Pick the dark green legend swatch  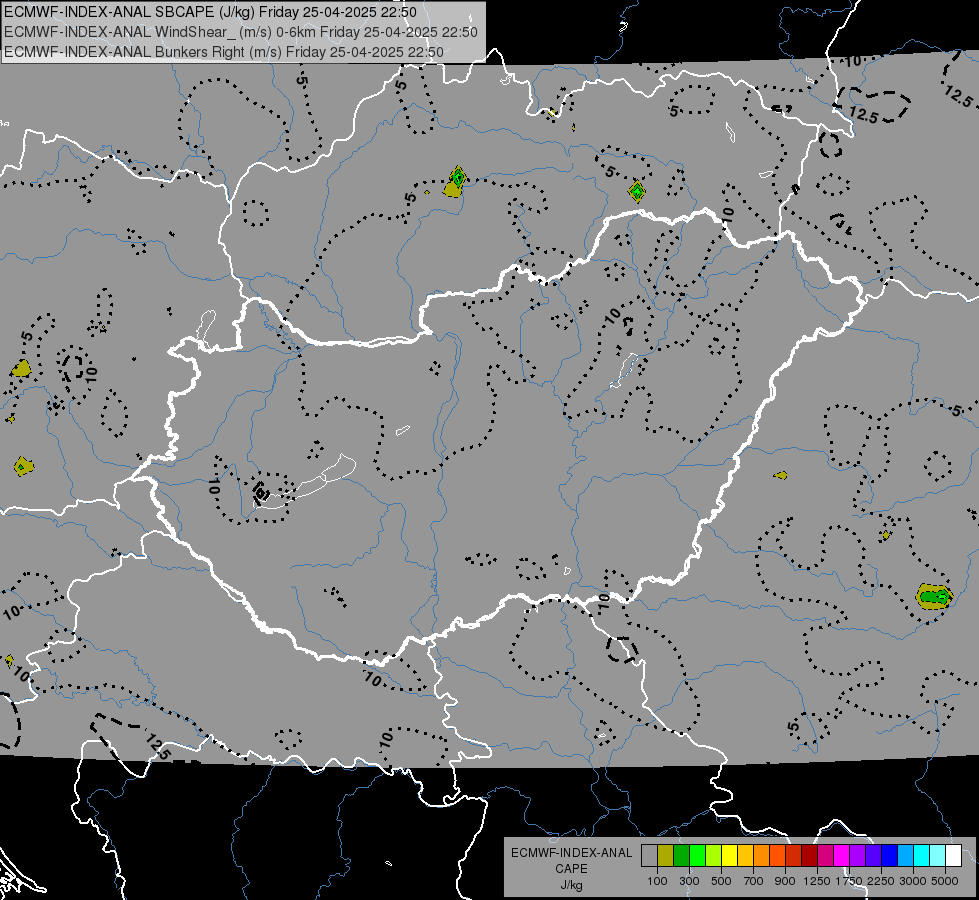[681, 856]
